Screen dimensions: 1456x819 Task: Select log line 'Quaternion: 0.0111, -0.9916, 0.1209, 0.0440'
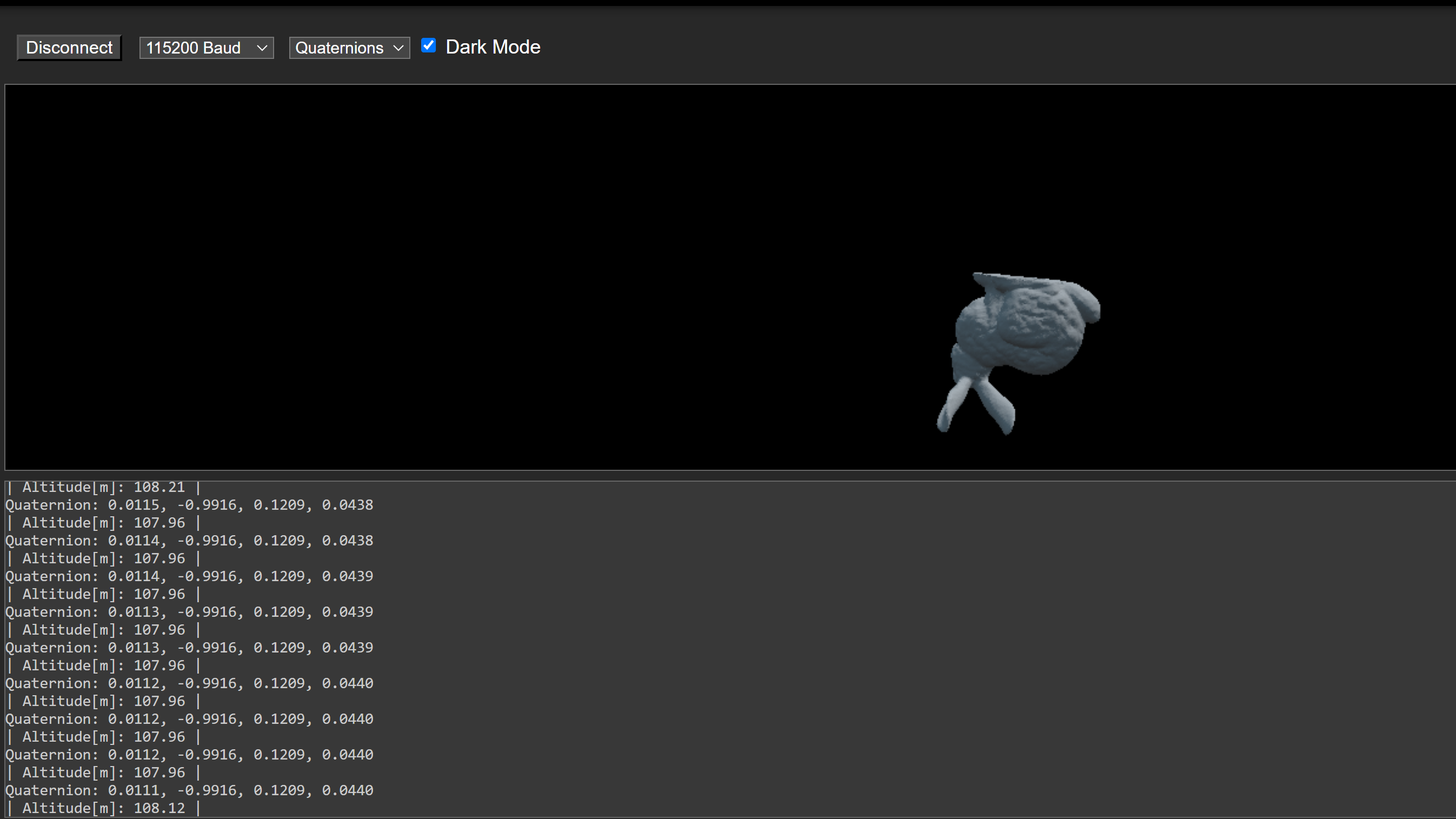tap(189, 790)
